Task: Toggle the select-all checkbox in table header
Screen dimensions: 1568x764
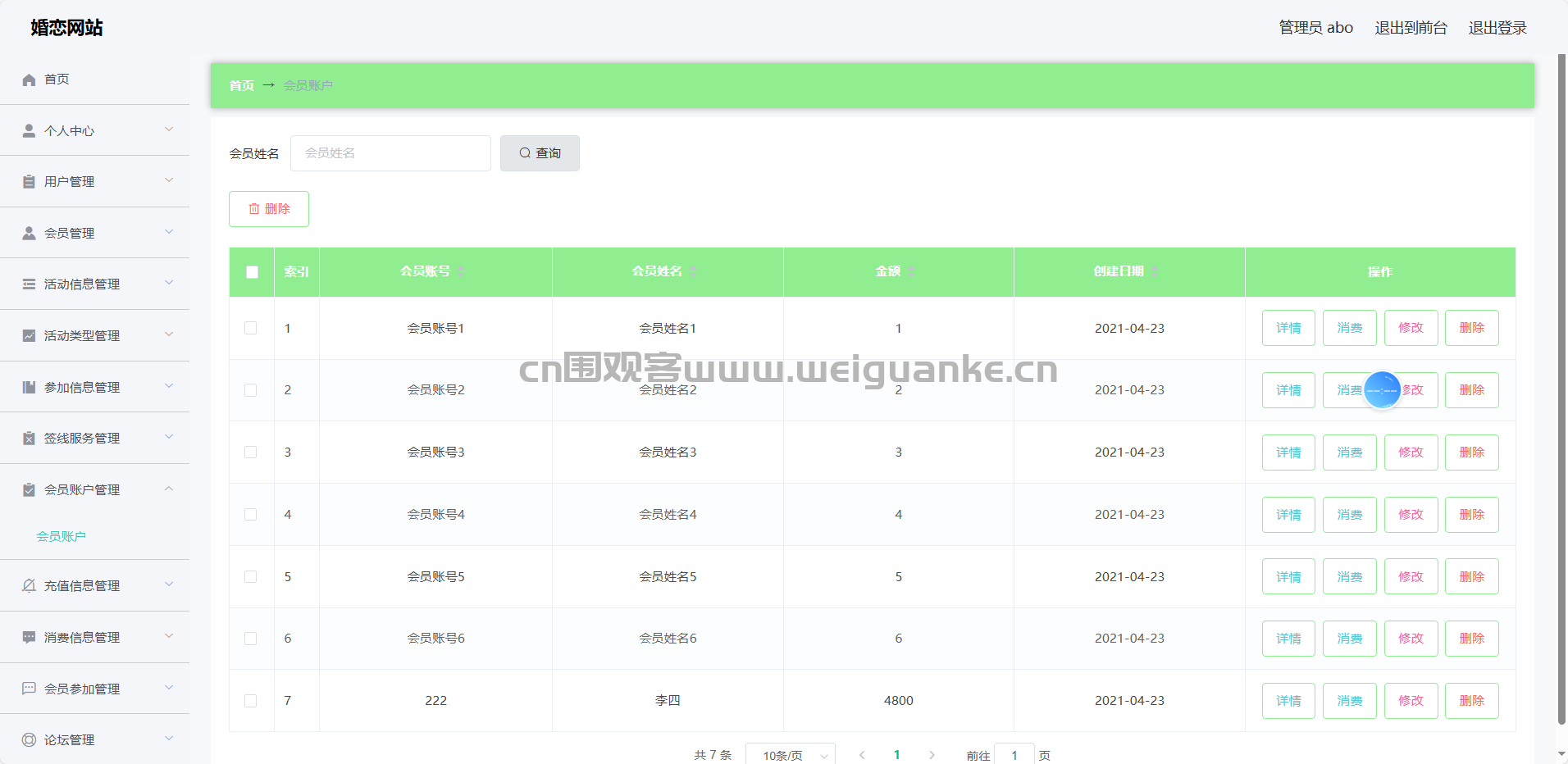Action: pyautogui.click(x=252, y=272)
